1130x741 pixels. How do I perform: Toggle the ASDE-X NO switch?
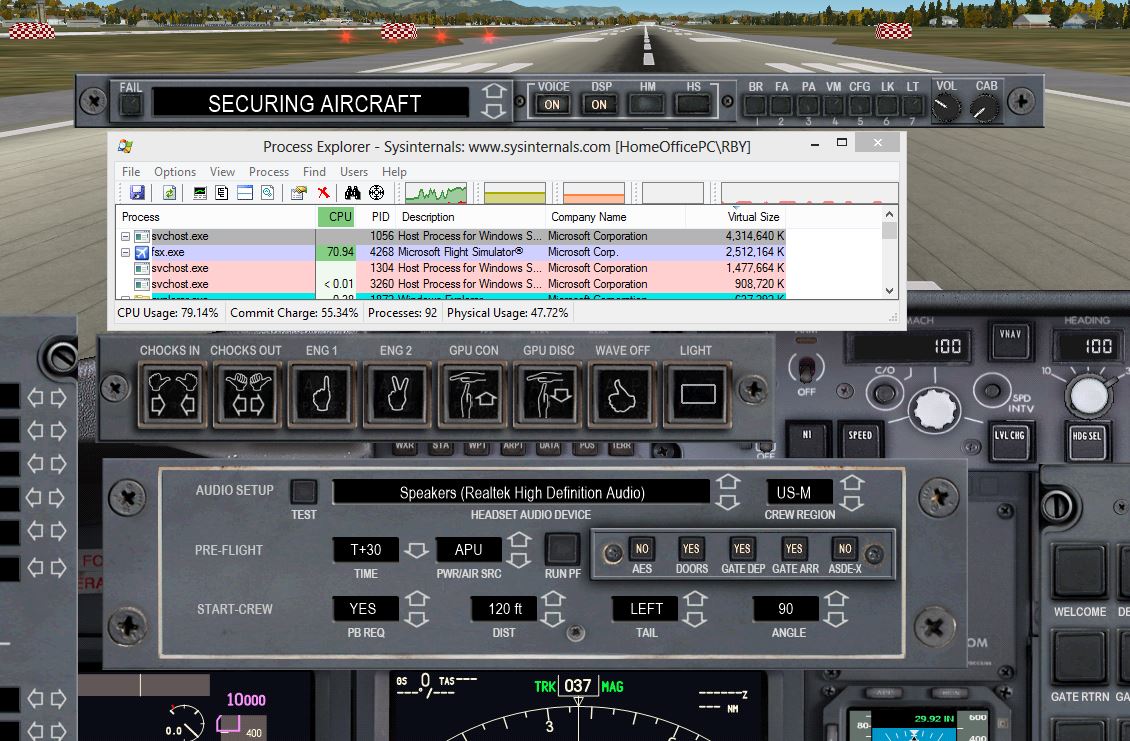845,549
